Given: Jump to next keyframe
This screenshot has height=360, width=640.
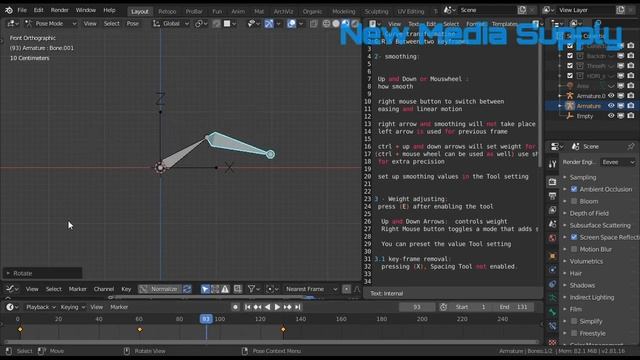Looking at the screenshot, I should (287, 307).
